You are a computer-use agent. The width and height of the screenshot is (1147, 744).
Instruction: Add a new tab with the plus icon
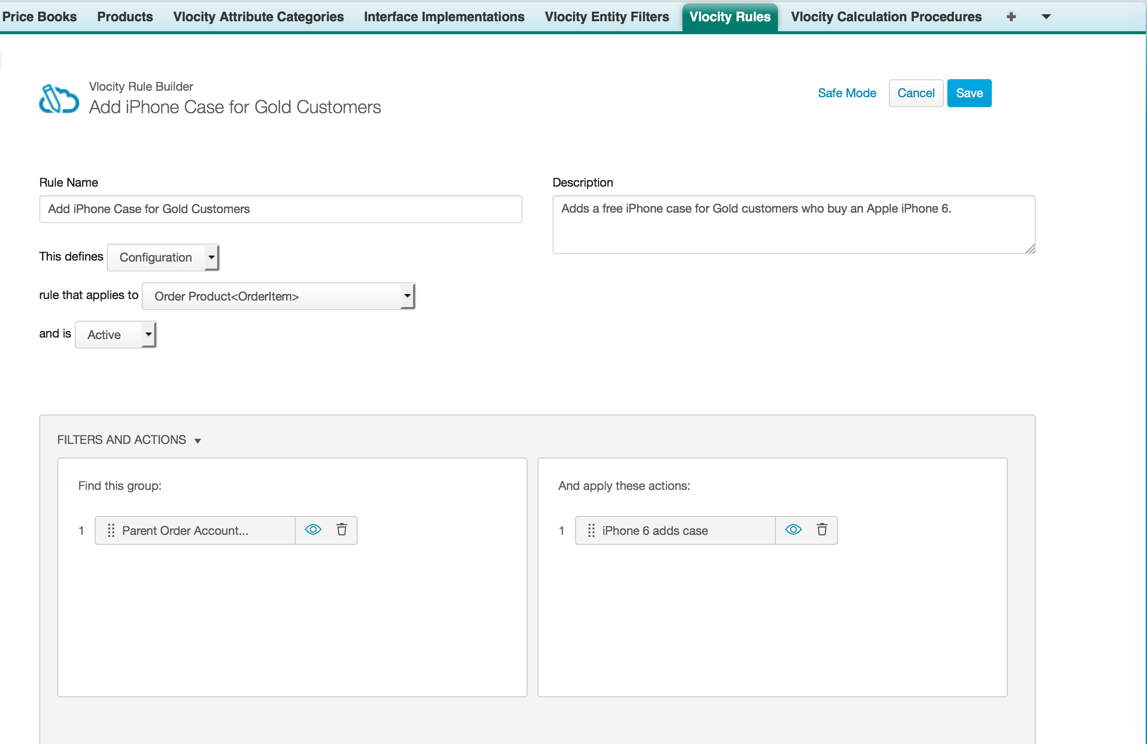point(1011,17)
